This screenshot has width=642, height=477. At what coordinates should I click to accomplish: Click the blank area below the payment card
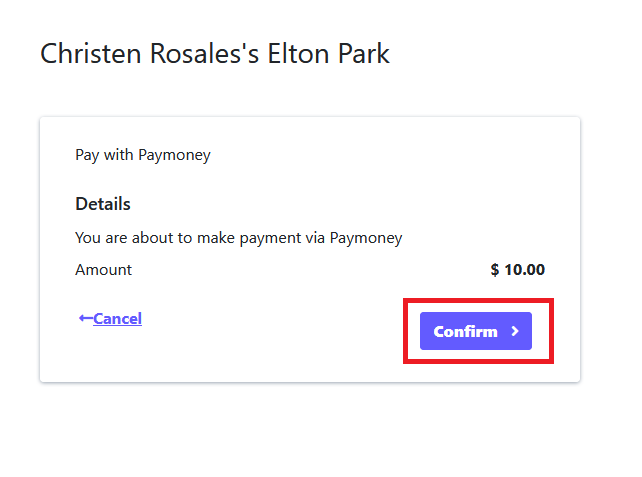point(310,430)
